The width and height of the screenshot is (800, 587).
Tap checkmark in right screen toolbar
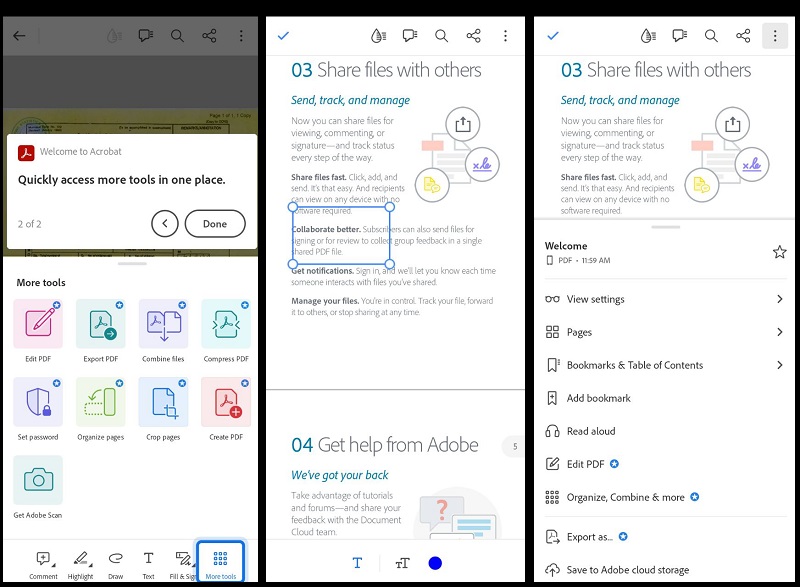point(553,36)
